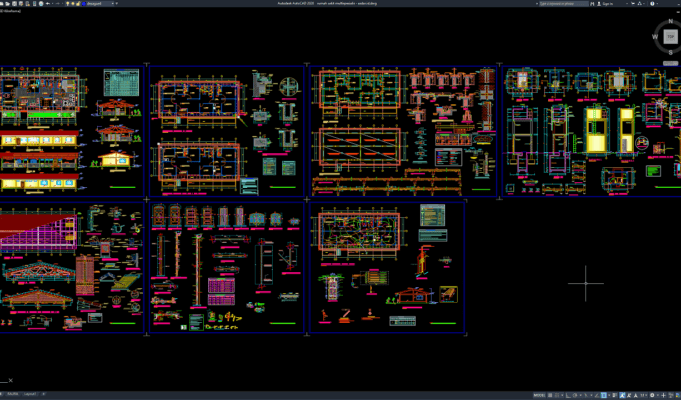Viewport: 681px width, 400px height.
Task: Expand the designjet layer dropdown
Action: pos(111,4)
